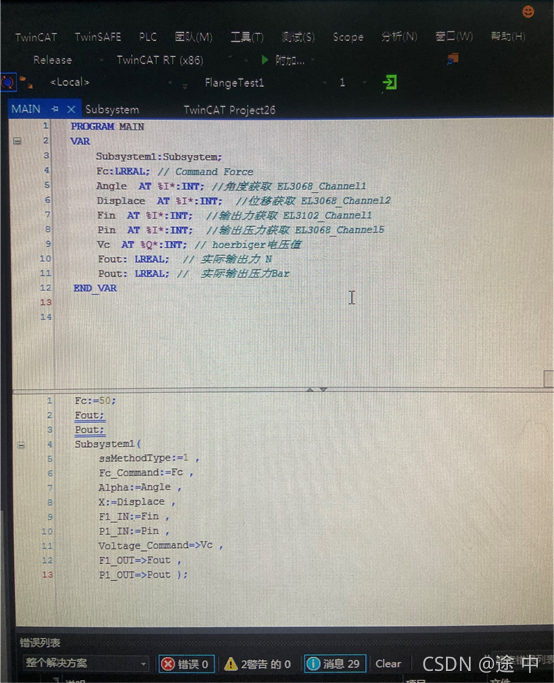Open the Release configuration dropdown
The image size is (554, 683).
click(68, 60)
